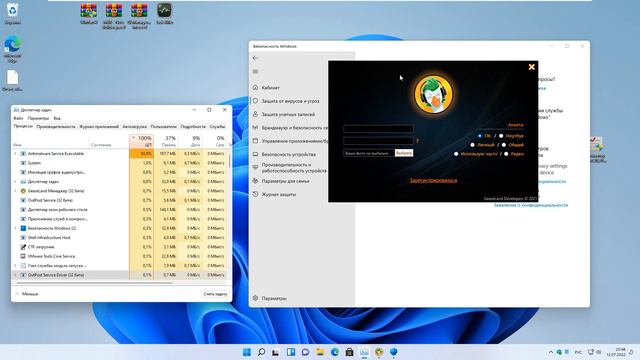This screenshot has height=360, width=640.
Task: Click the GeekLand Менеджер process icon
Action: coord(23,191)
